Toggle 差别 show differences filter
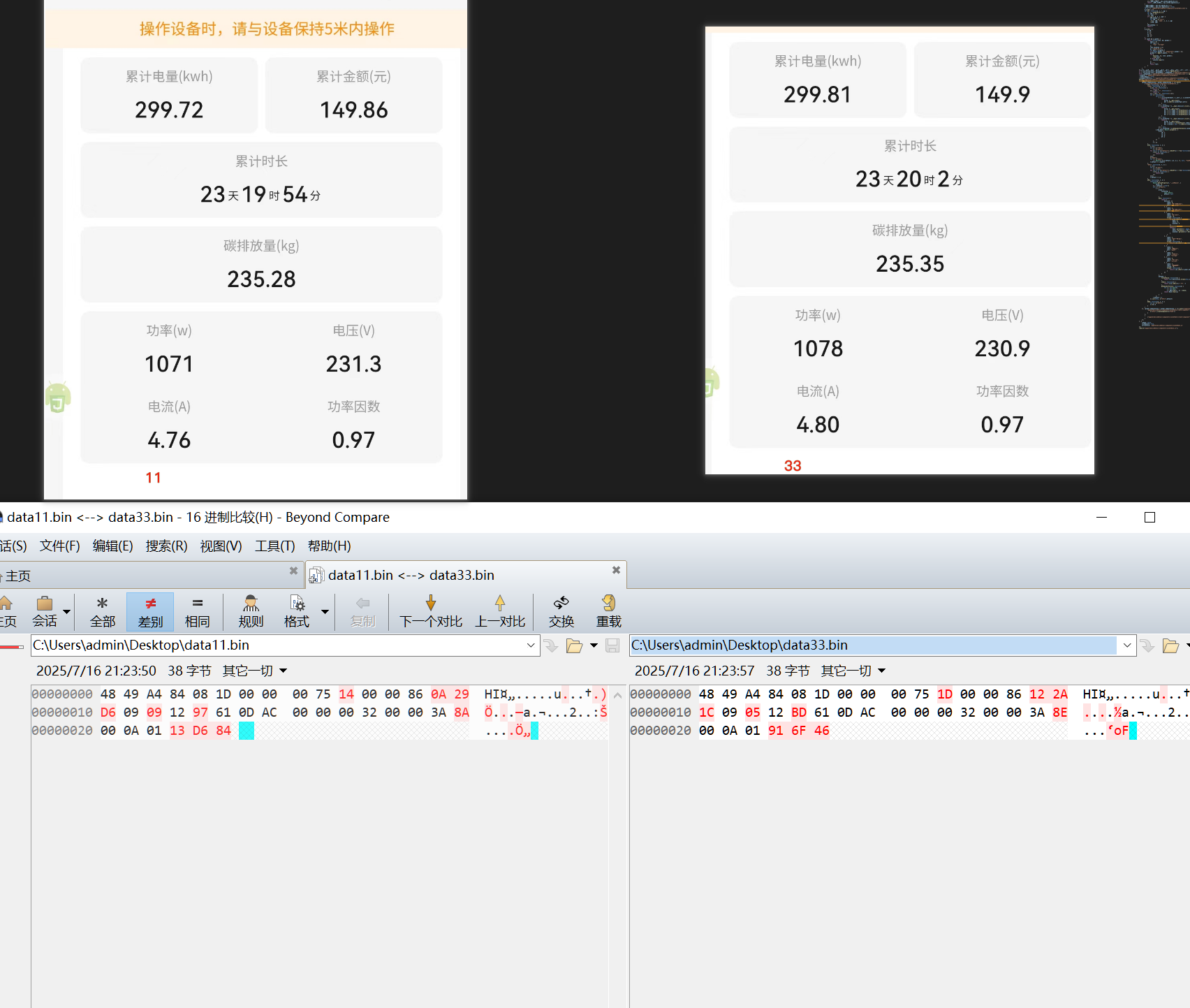 point(150,611)
